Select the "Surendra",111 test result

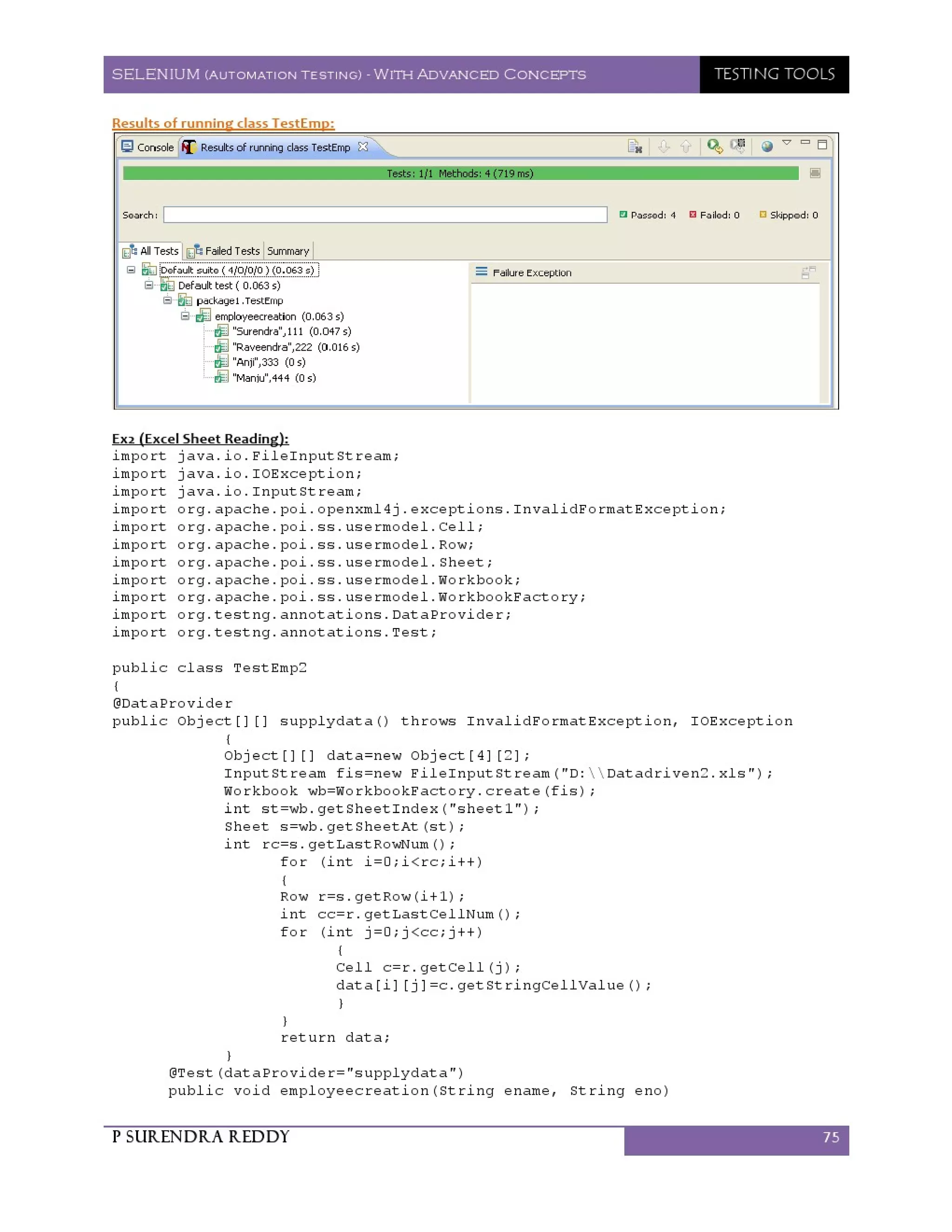[x=291, y=331]
